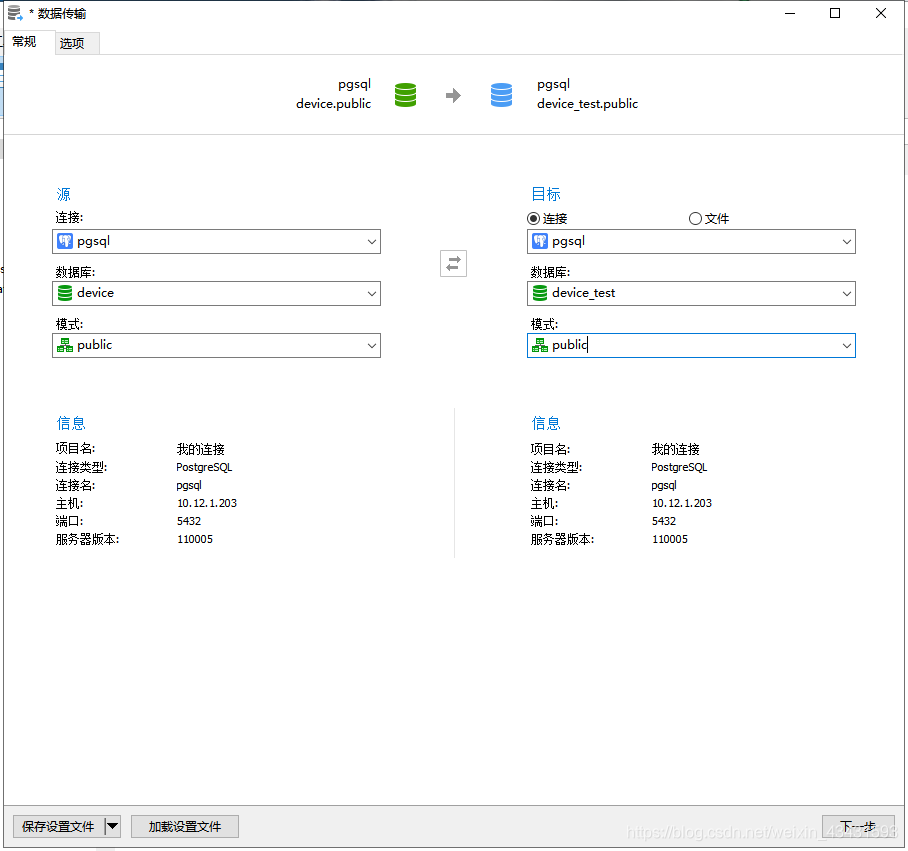Click the data transfer window title icon
Screen dimensions: 908x851
[15, 13]
